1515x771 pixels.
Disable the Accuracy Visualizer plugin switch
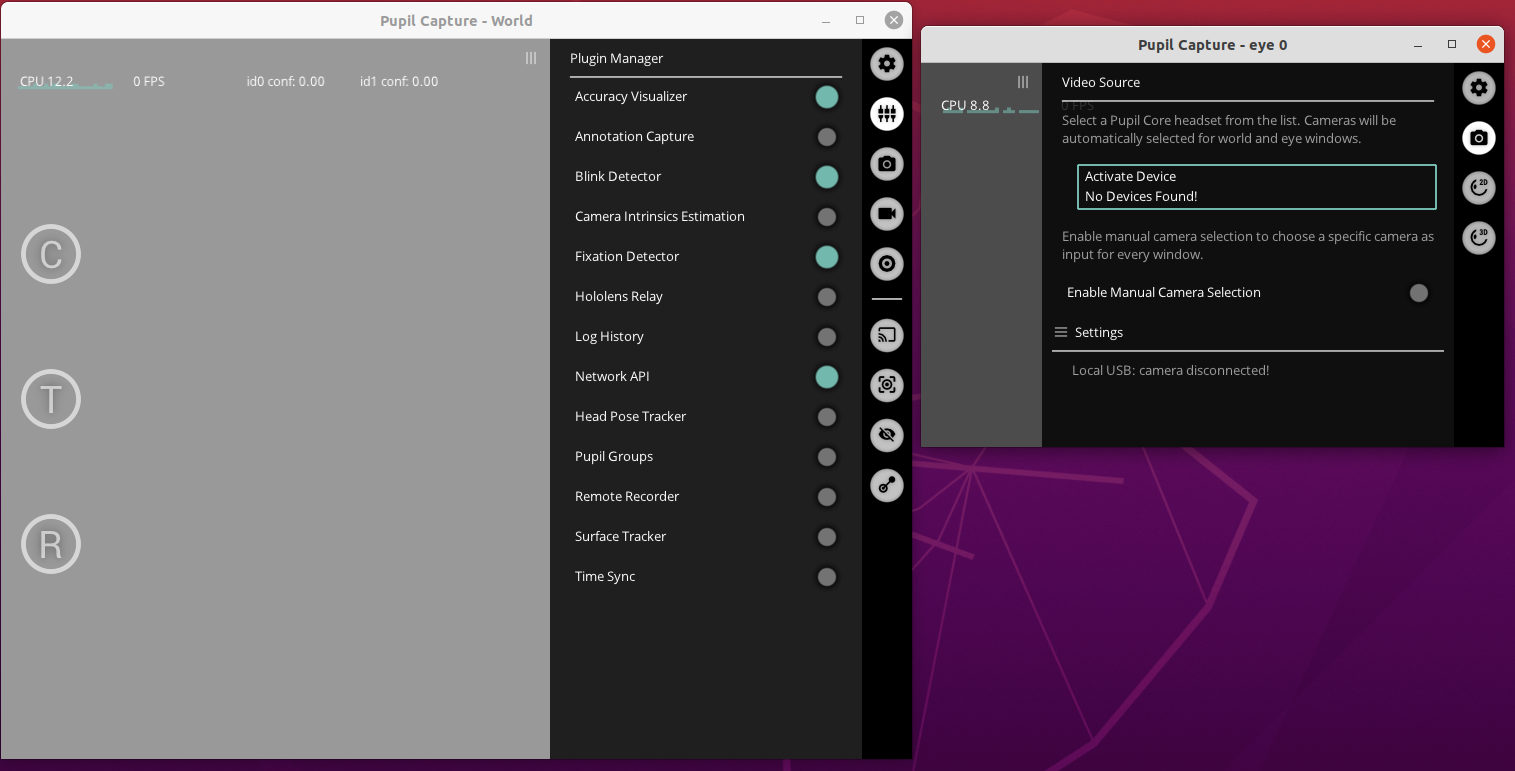[826, 97]
